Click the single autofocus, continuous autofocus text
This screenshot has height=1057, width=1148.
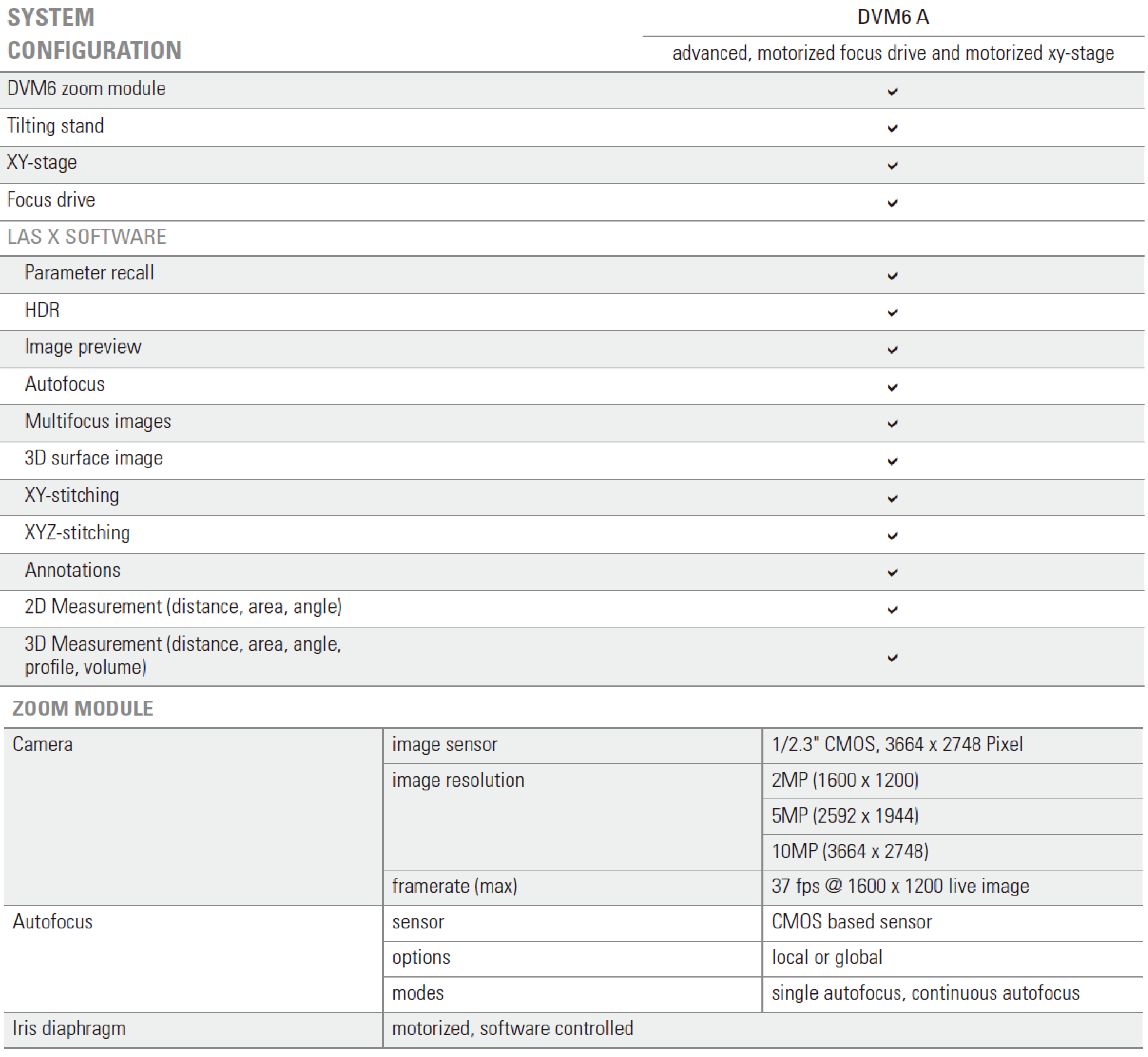pos(926,994)
